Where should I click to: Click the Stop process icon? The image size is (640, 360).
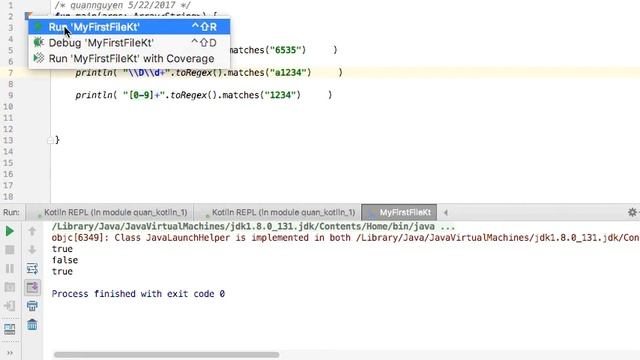(x=10, y=250)
